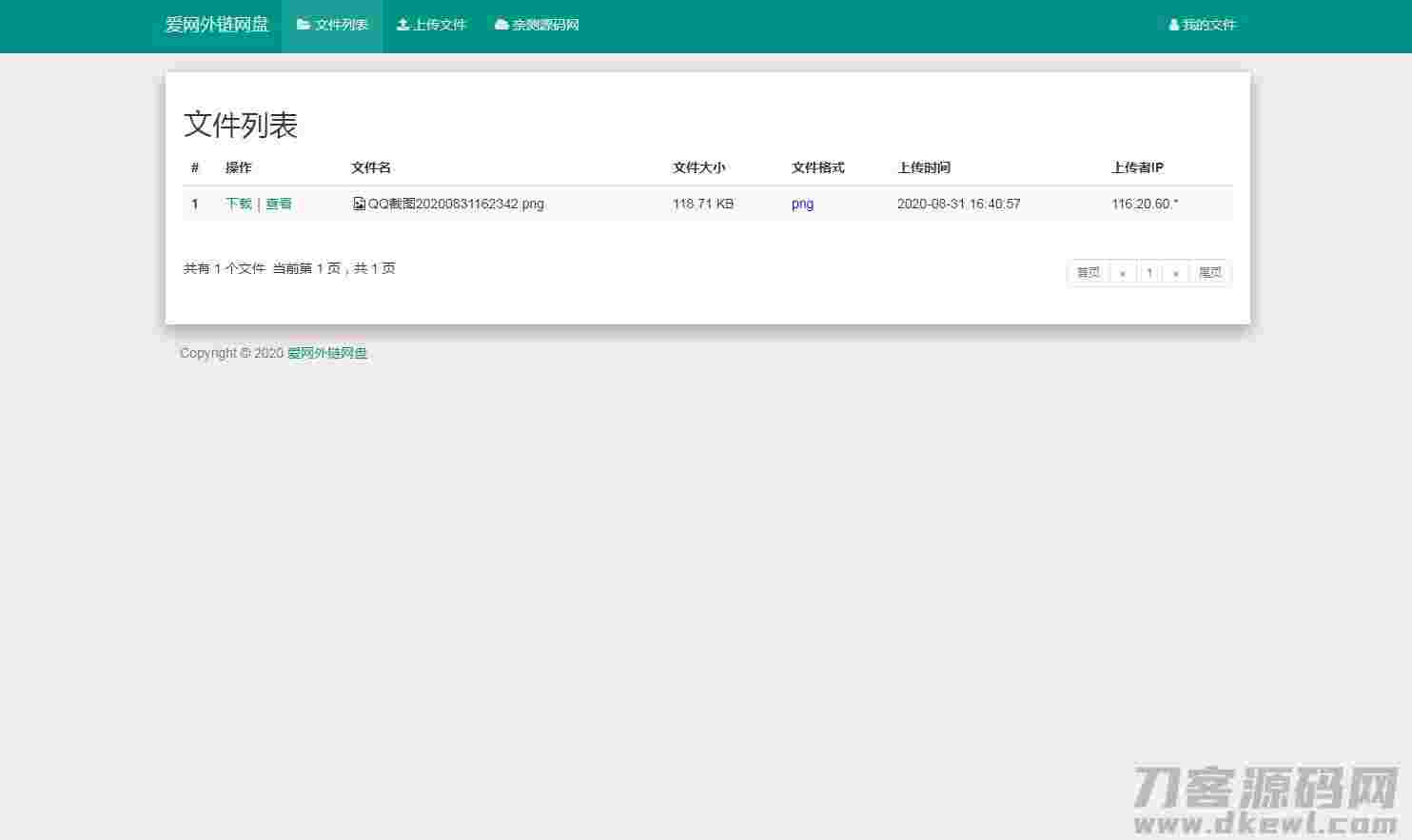View the file using the 查看 link
1412x840 pixels.
[279, 203]
